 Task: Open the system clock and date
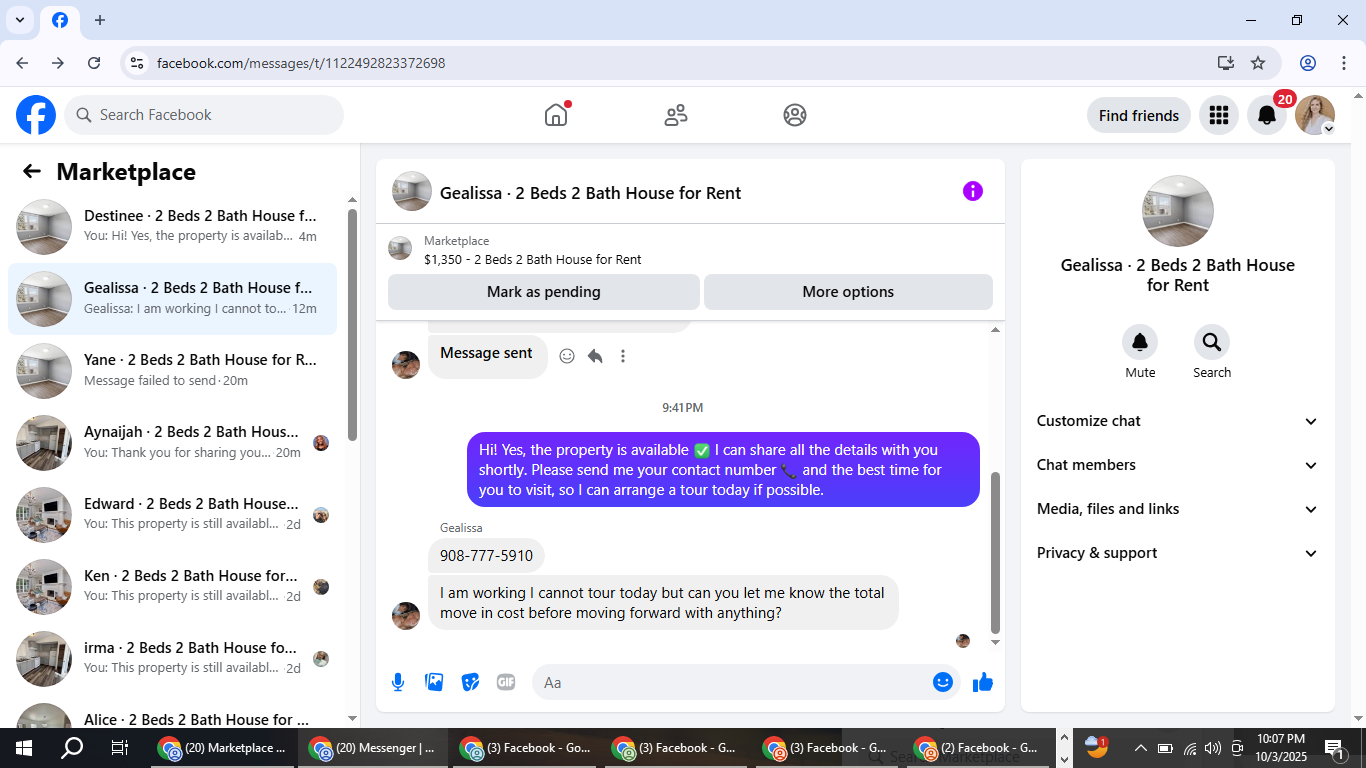tap(1281, 748)
